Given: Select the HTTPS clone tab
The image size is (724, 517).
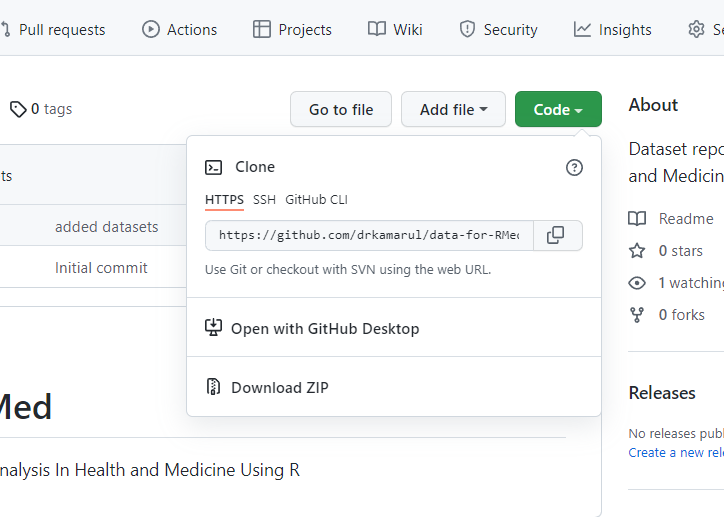Looking at the screenshot, I should (224, 200).
